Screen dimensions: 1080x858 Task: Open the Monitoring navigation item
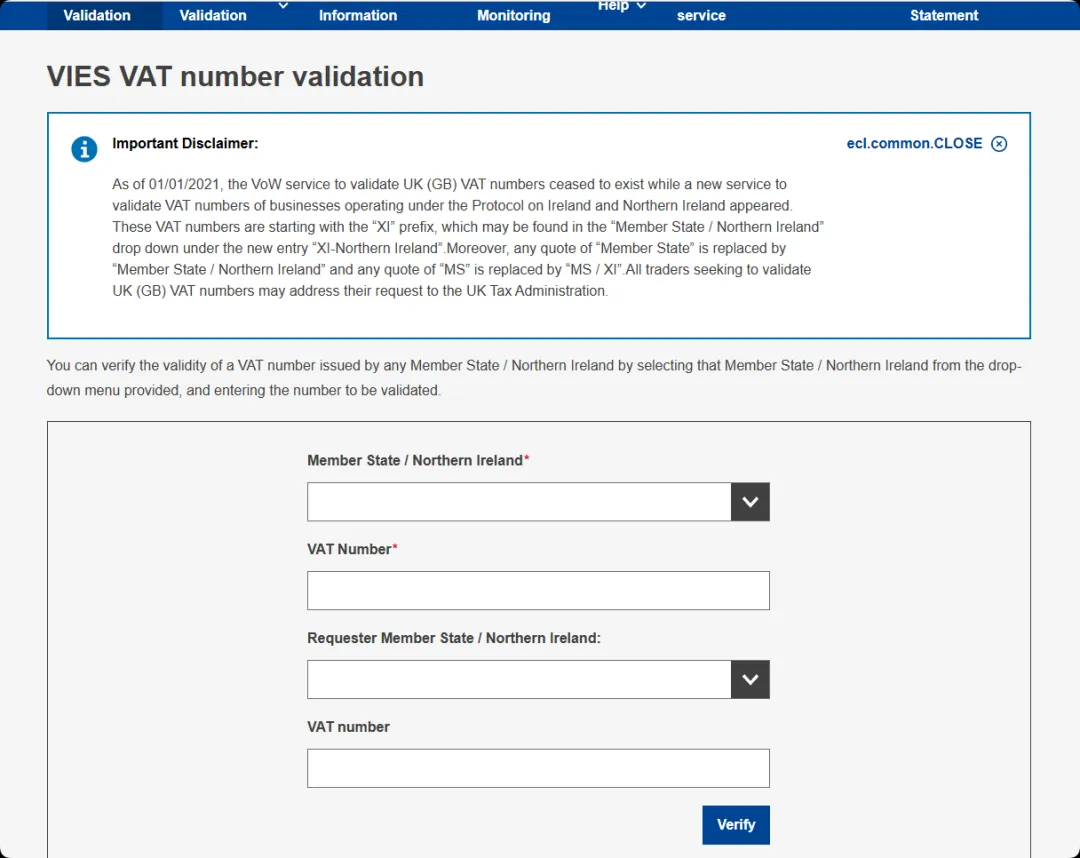[x=513, y=15]
